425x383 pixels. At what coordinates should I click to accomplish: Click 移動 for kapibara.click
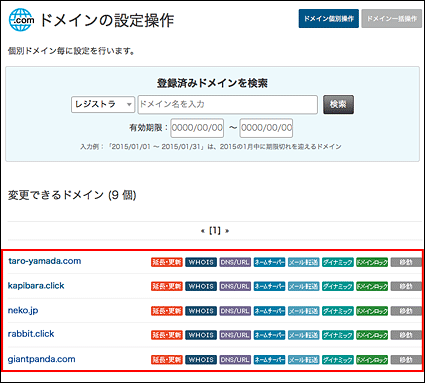click(406, 286)
